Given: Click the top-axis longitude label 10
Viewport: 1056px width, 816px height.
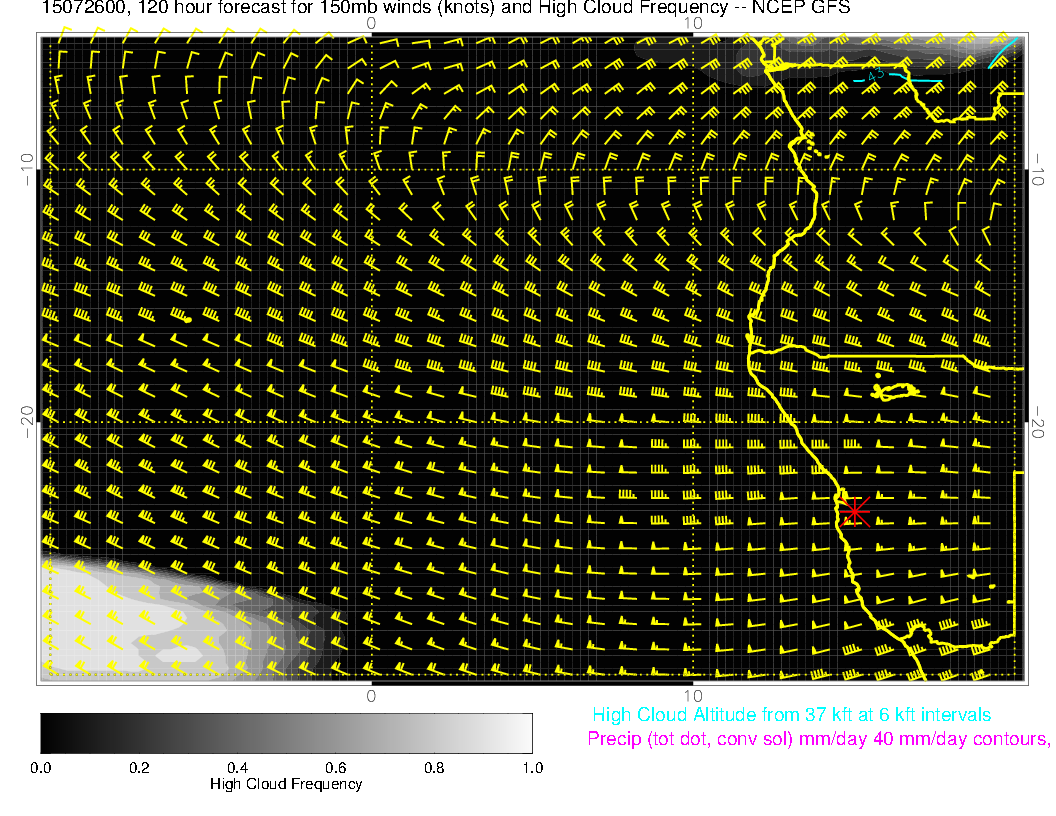Looking at the screenshot, I should click(693, 24).
